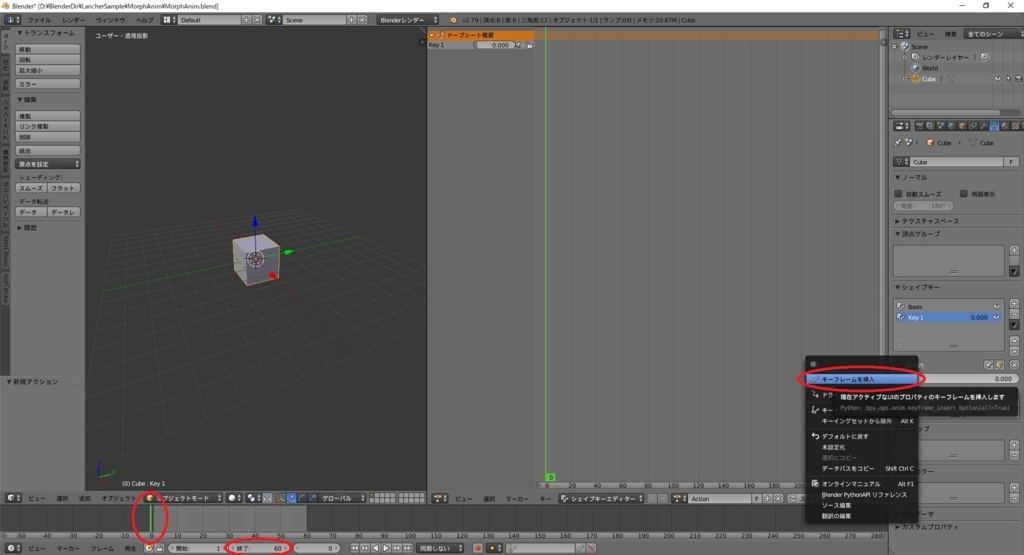Click the ミラー button
The height and width of the screenshot is (555, 1024).
click(x=48, y=84)
